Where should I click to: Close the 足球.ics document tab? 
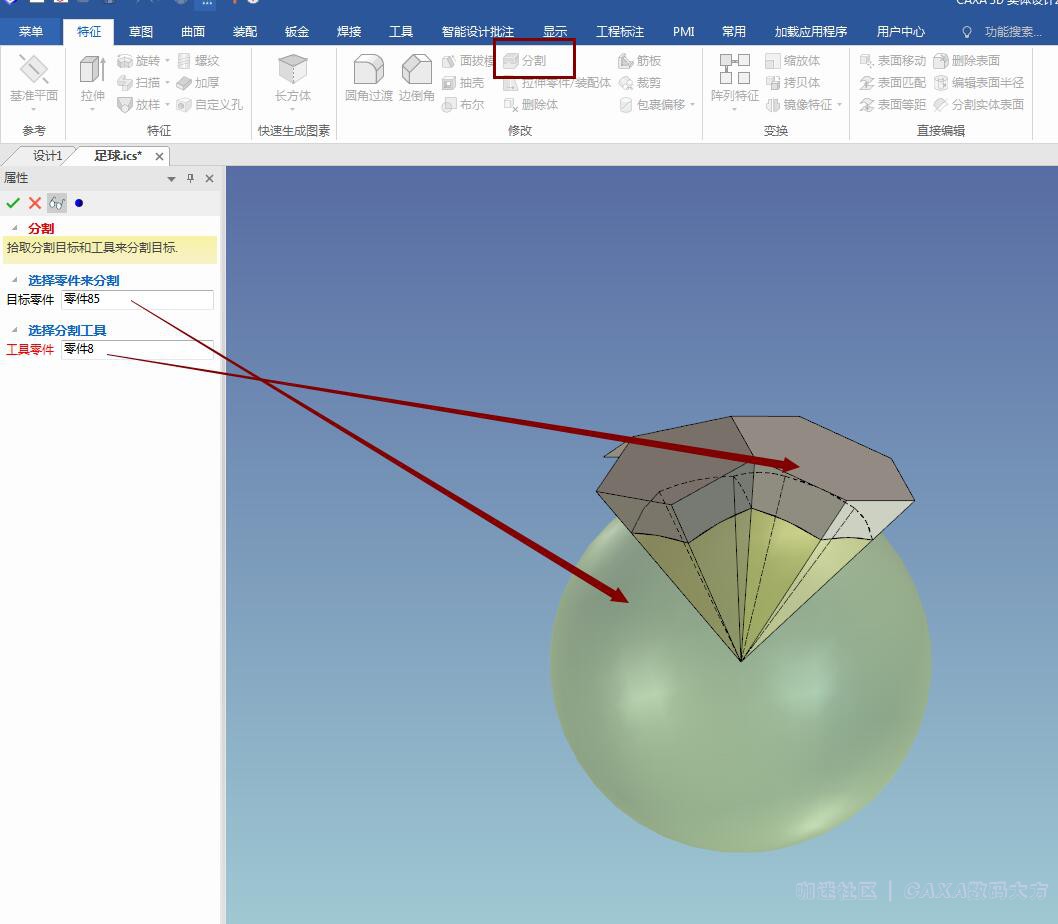[x=159, y=157]
